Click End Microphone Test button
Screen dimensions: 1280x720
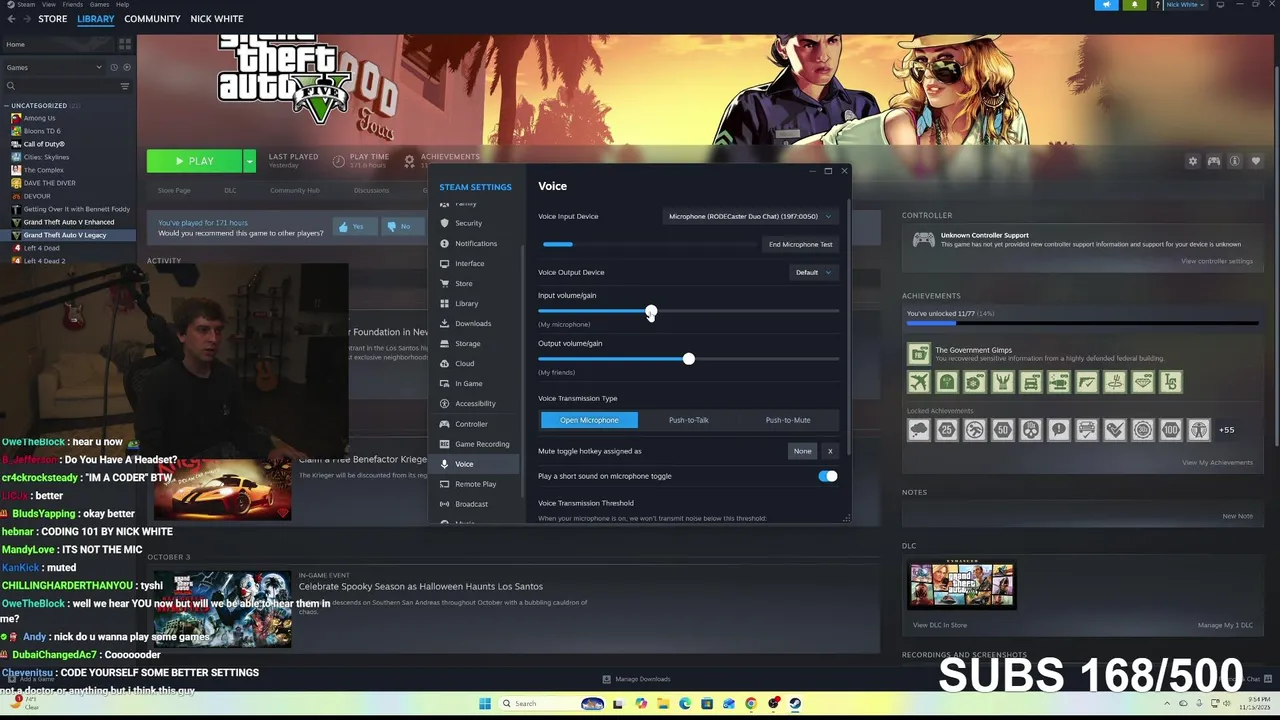click(800, 244)
